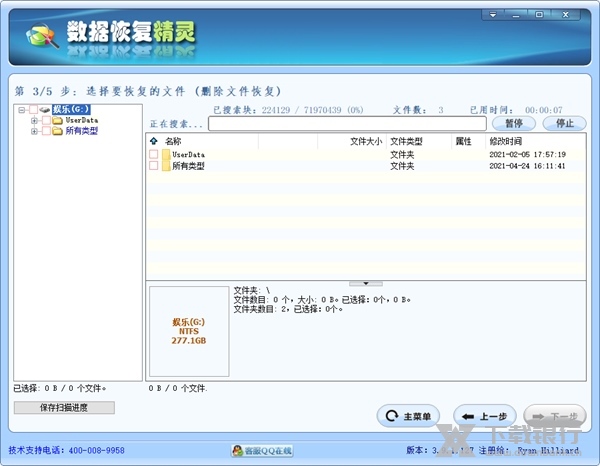
Task: Sort by 属性 column header
Action: [x=463, y=142]
